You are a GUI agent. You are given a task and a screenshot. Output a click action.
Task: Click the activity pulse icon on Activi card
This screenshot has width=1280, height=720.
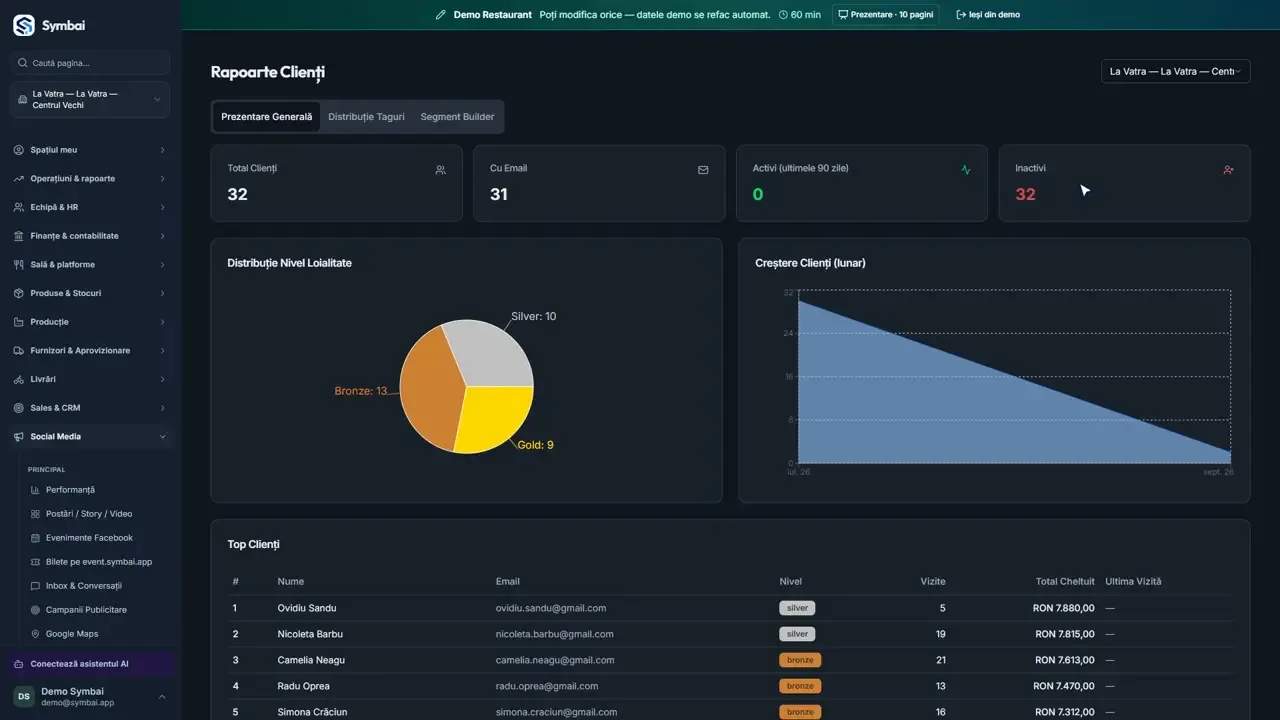(x=966, y=170)
